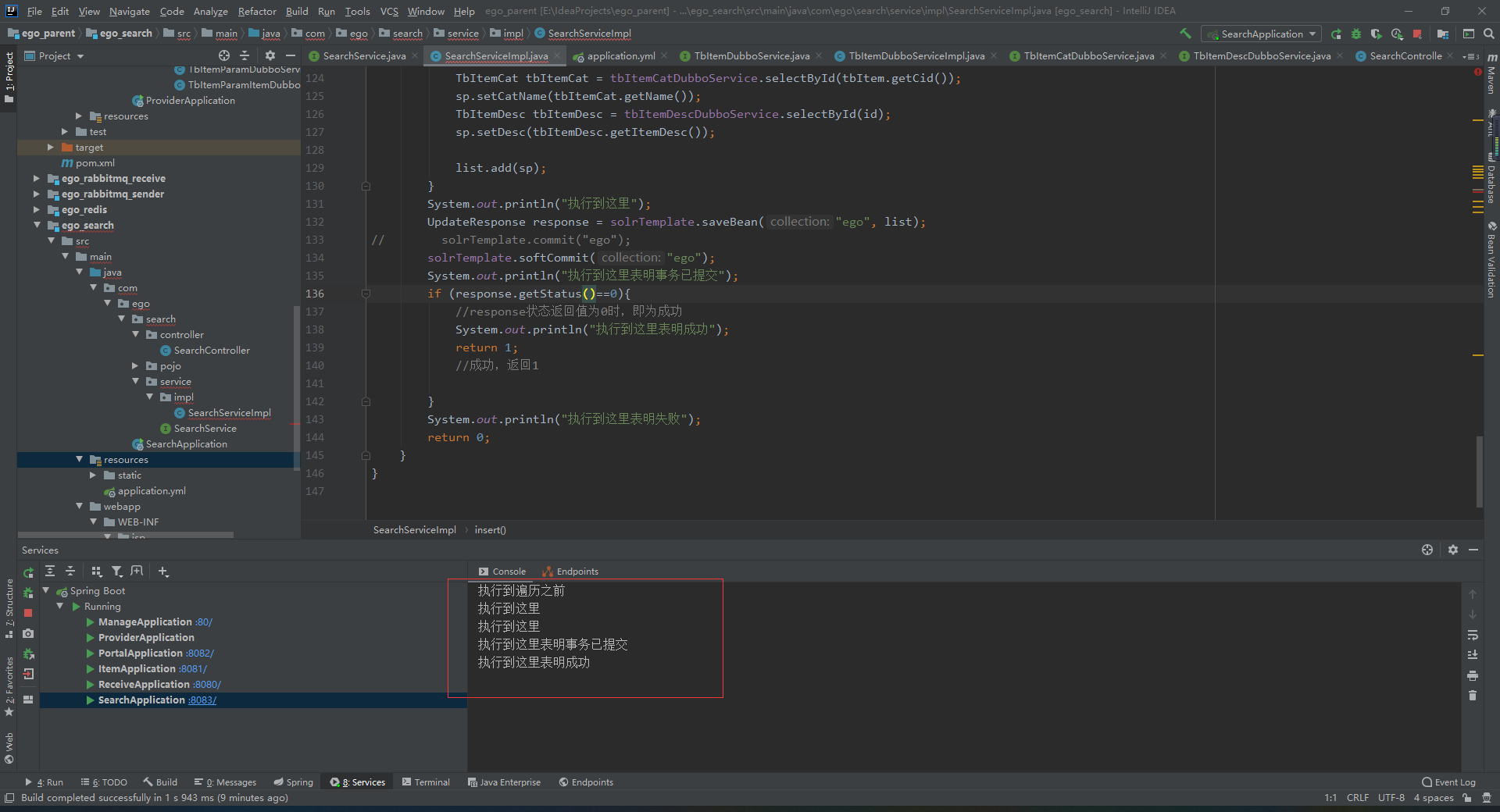The height and width of the screenshot is (812, 1500).
Task: Open the Group By menu in Services
Action: click(97, 572)
